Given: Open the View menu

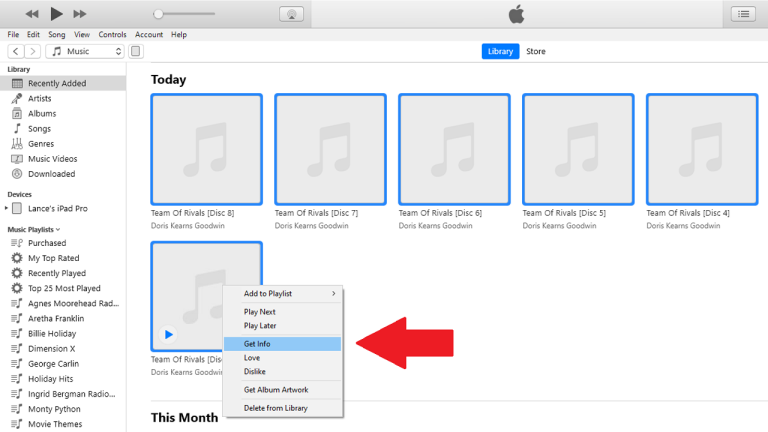Looking at the screenshot, I should coord(82,34).
